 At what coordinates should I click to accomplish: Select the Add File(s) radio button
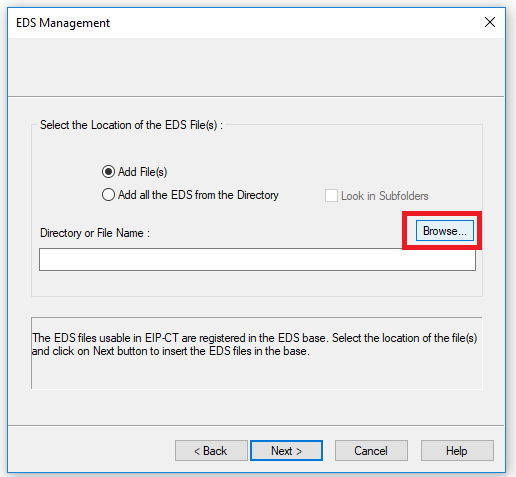click(108, 172)
